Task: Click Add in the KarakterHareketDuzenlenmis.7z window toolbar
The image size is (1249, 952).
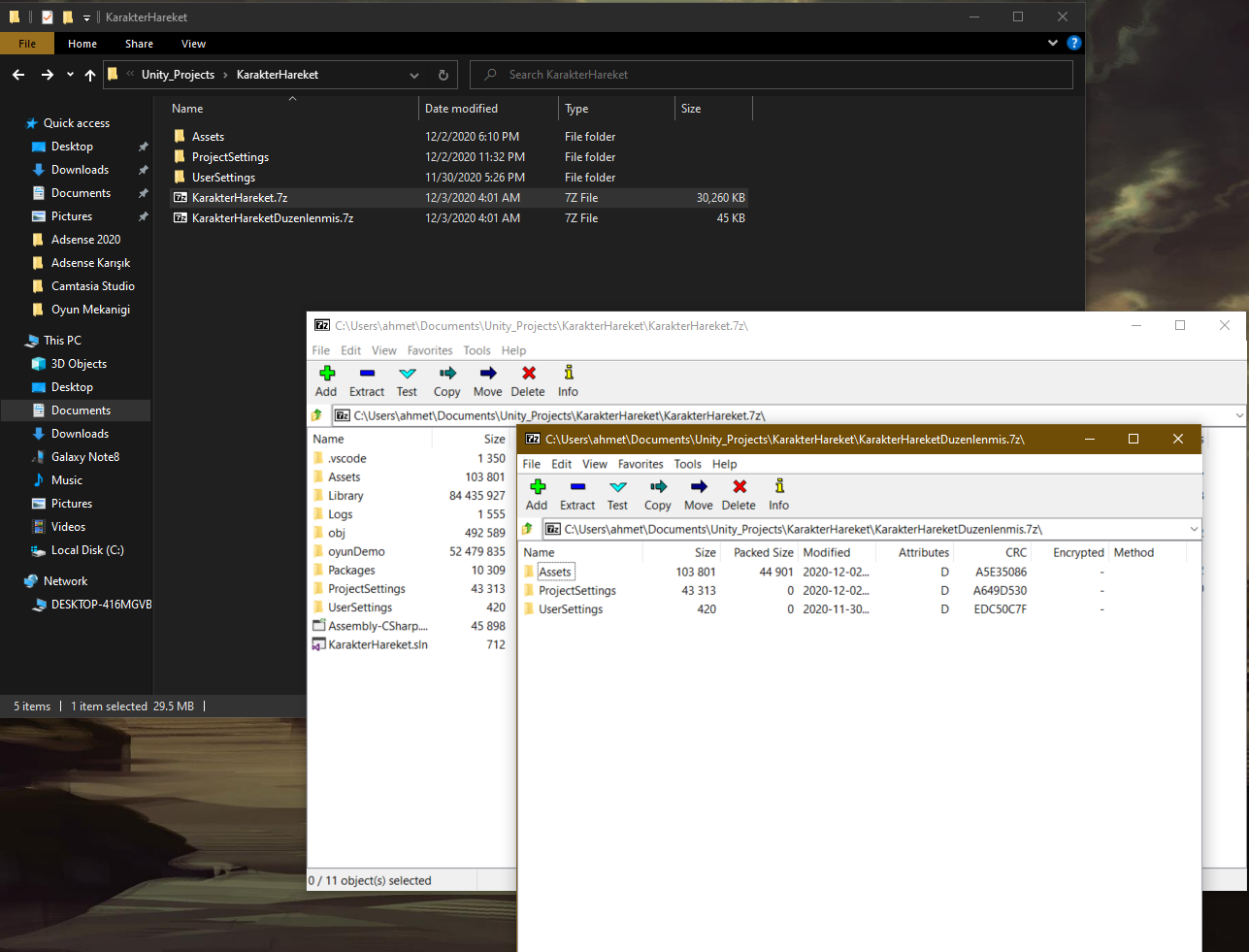Action: (x=537, y=495)
